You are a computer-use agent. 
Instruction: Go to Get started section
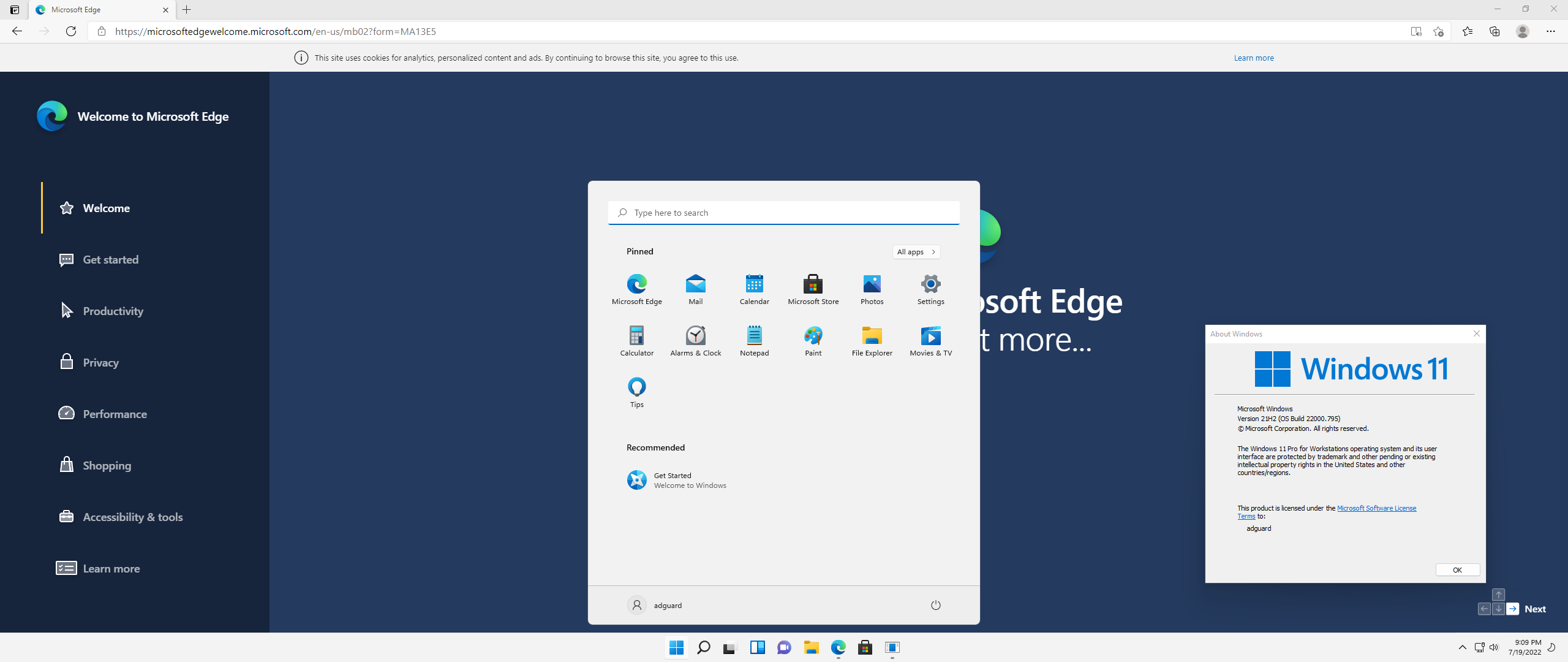click(99, 259)
